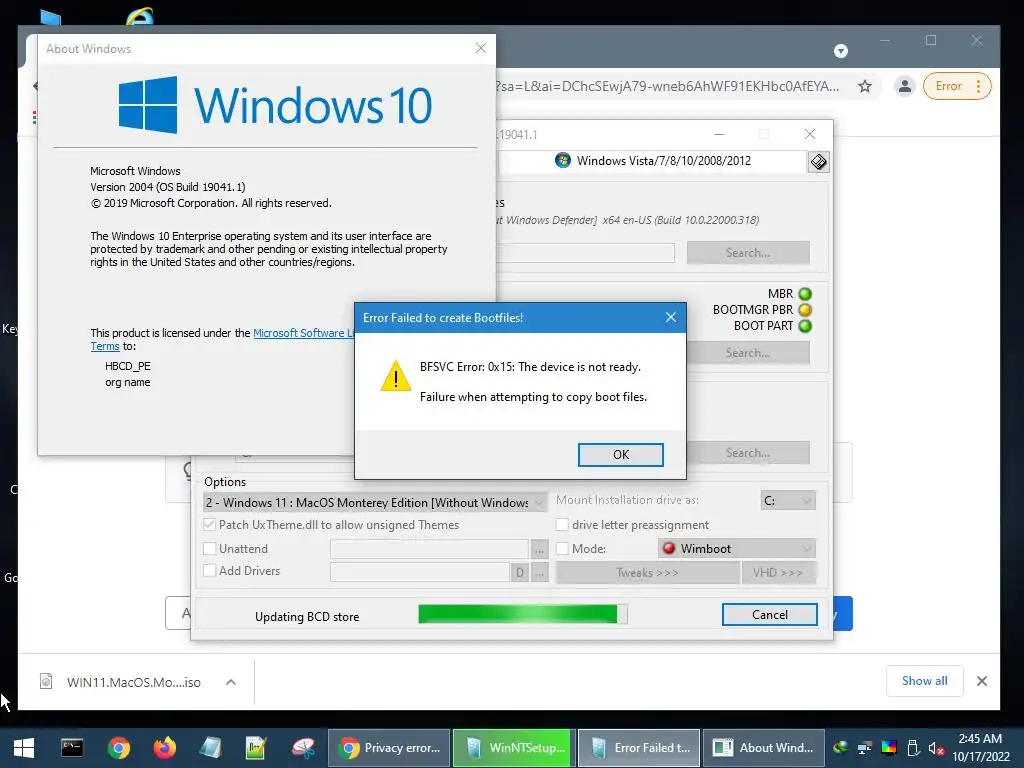Click the color display tray icon

coord(889,748)
